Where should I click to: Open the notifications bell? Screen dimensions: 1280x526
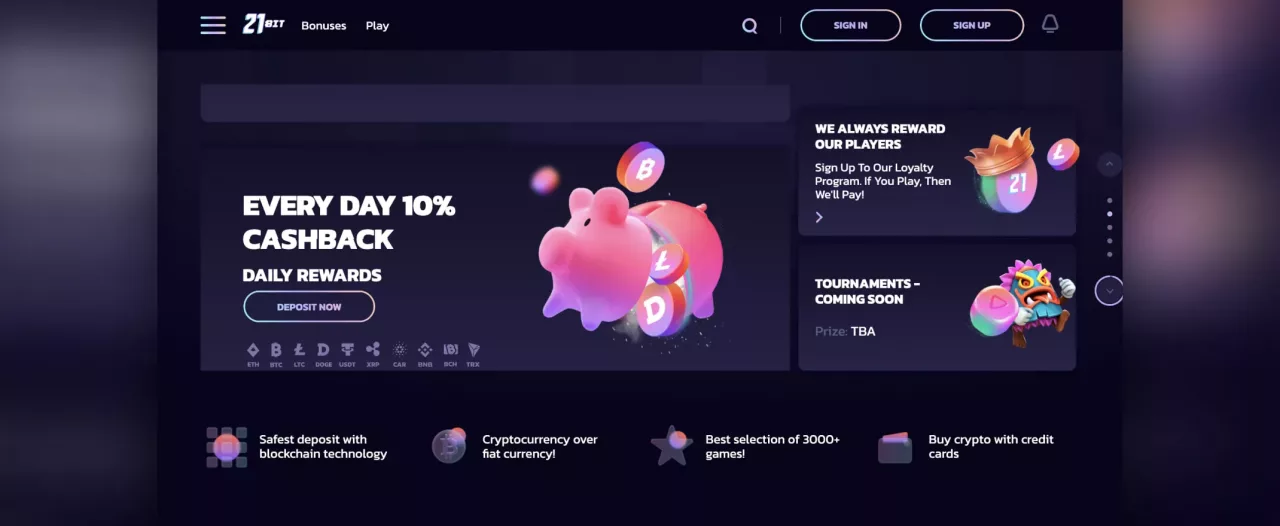tap(1050, 24)
